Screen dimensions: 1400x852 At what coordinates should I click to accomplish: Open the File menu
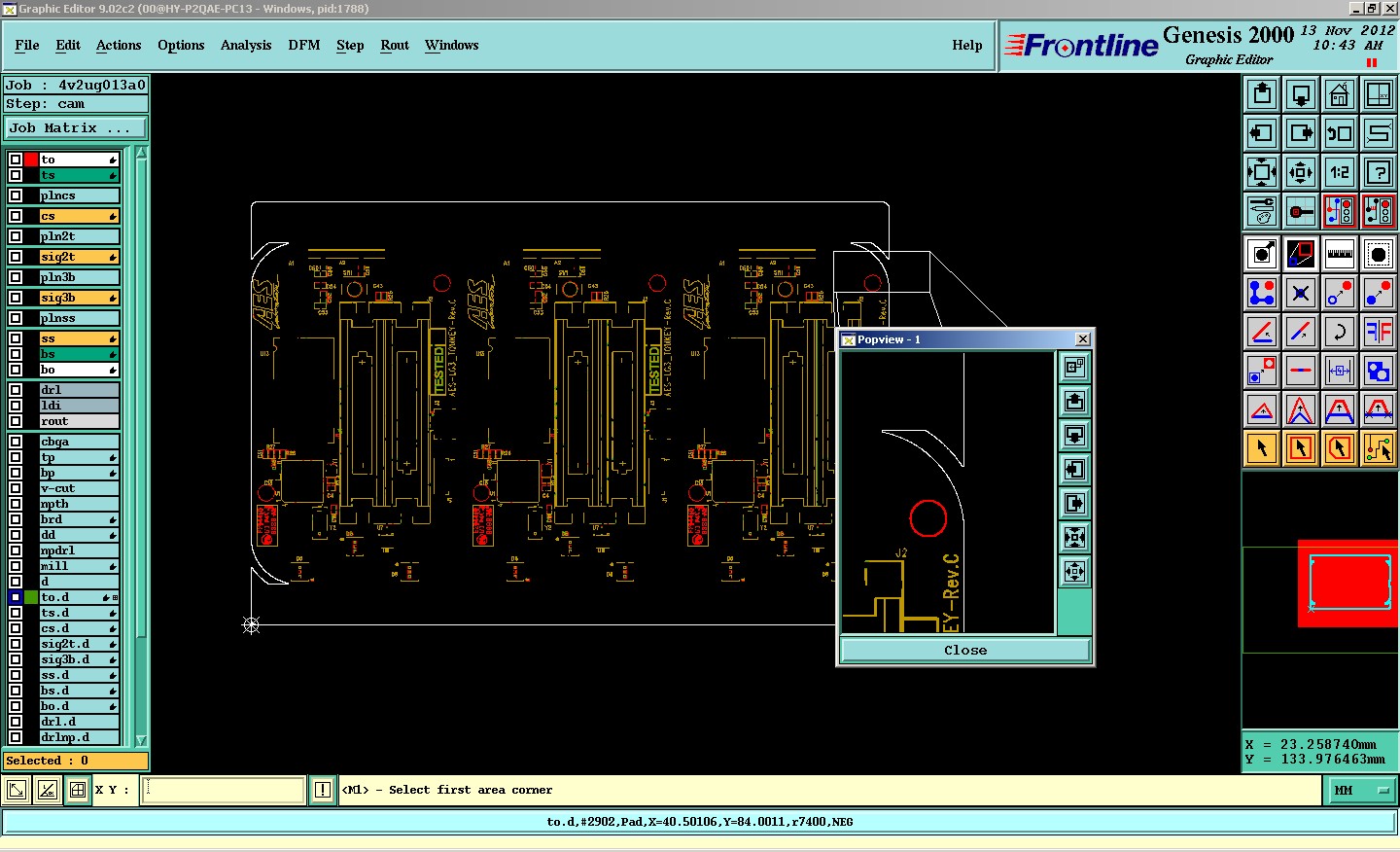(x=27, y=45)
